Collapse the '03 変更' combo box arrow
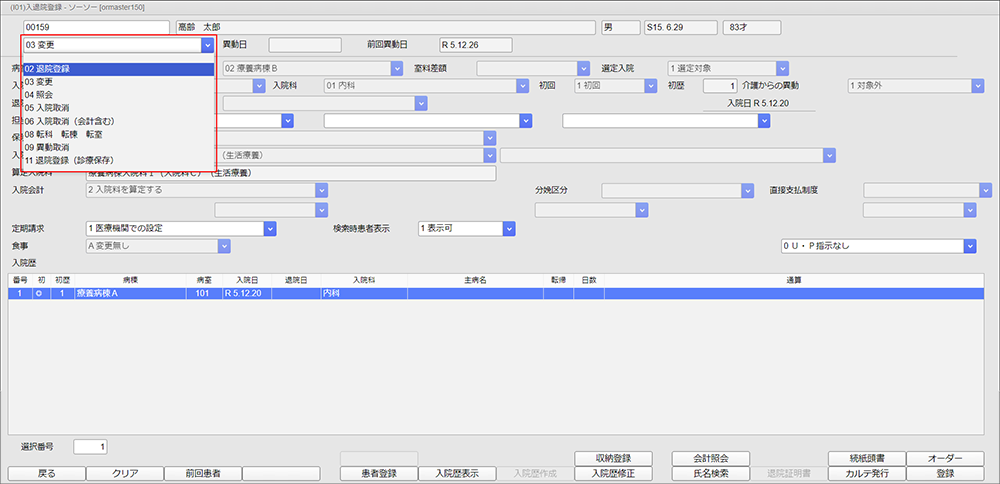Viewport: 1000px width, 484px height. (207, 45)
